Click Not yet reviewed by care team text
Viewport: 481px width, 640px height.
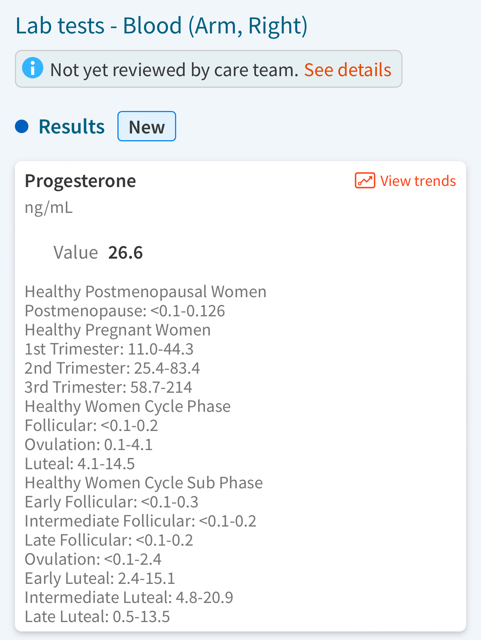pos(174,70)
